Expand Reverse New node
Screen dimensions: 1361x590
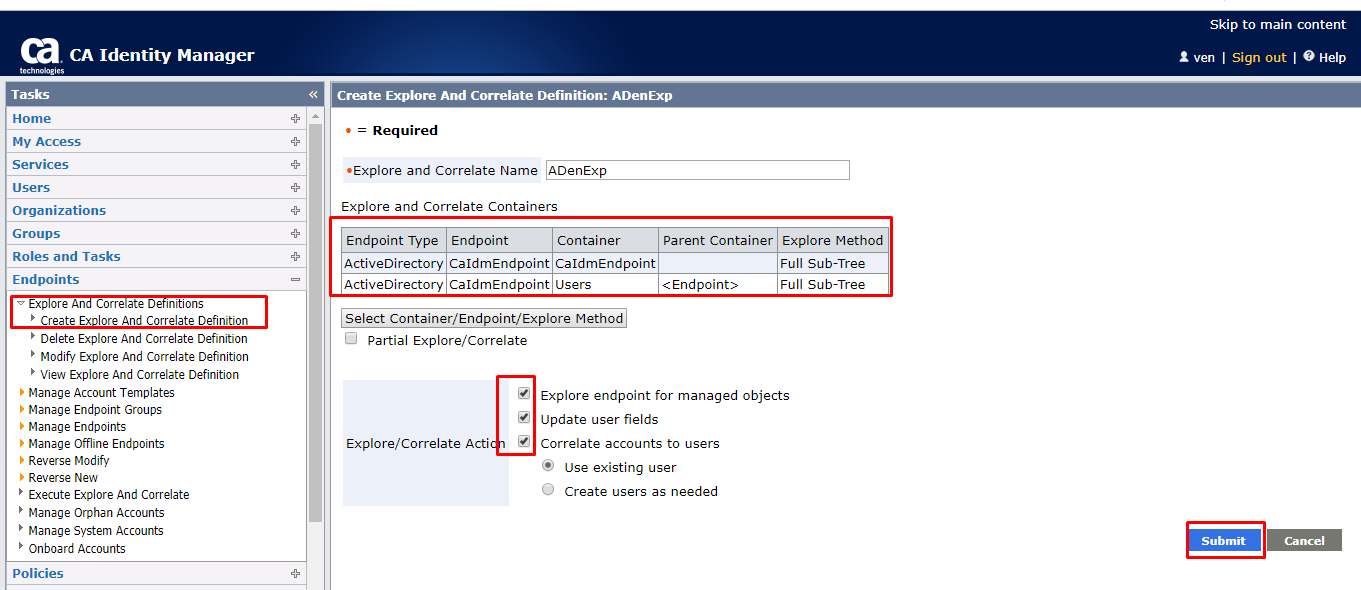21,477
